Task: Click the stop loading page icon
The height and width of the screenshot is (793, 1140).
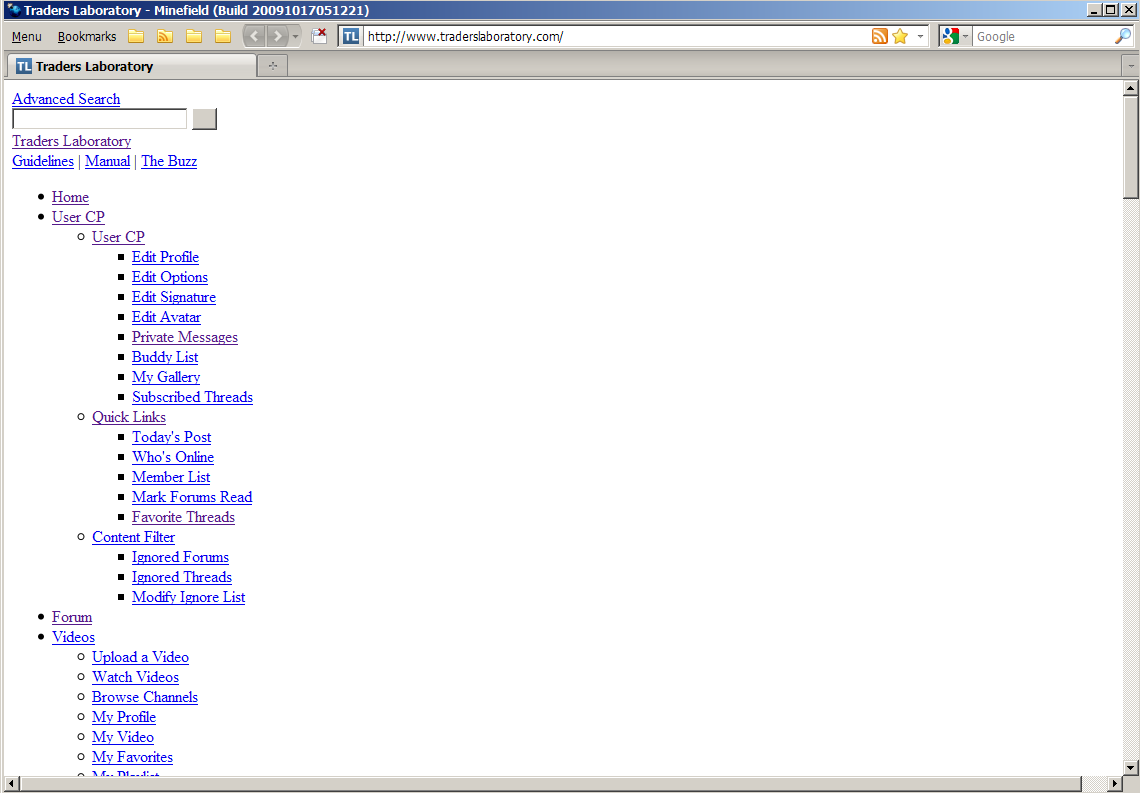Action: (319, 36)
